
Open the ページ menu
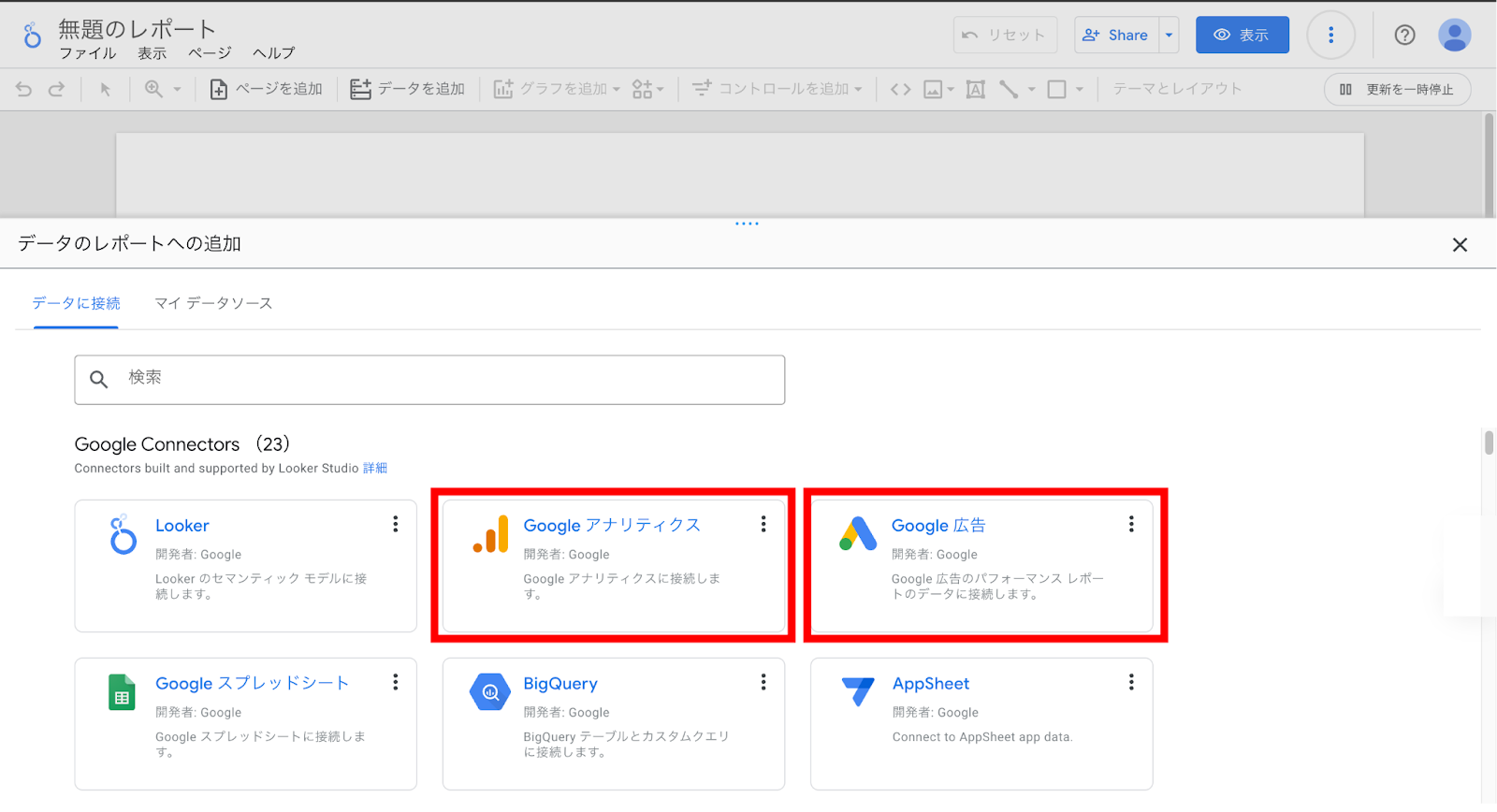[x=210, y=53]
